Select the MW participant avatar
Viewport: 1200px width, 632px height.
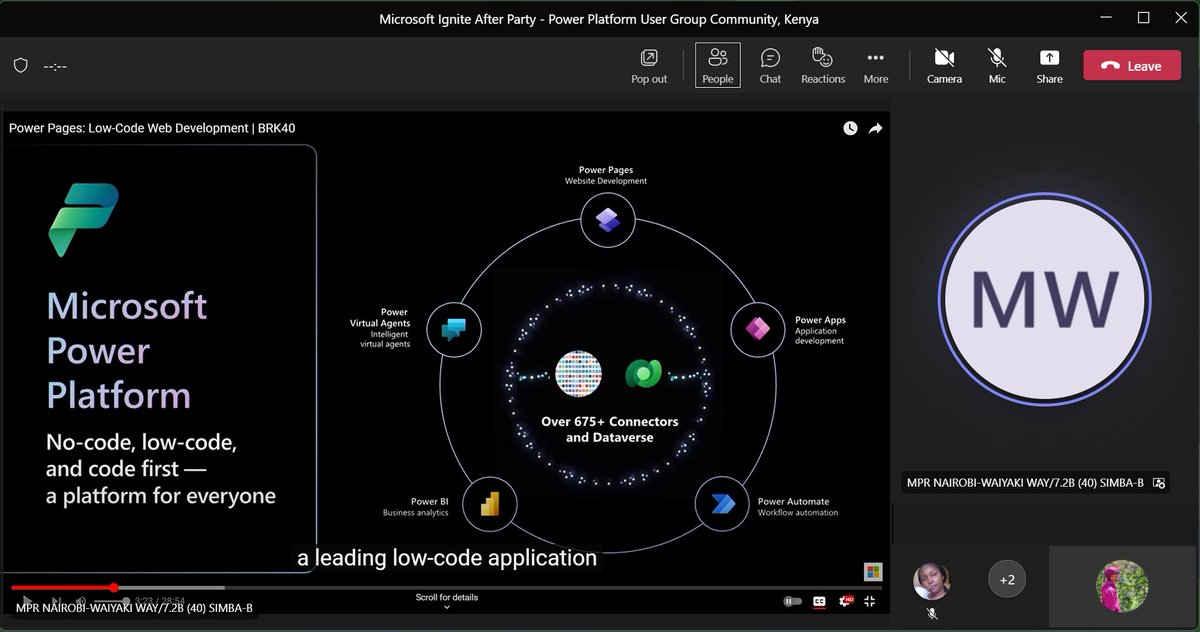point(1044,298)
